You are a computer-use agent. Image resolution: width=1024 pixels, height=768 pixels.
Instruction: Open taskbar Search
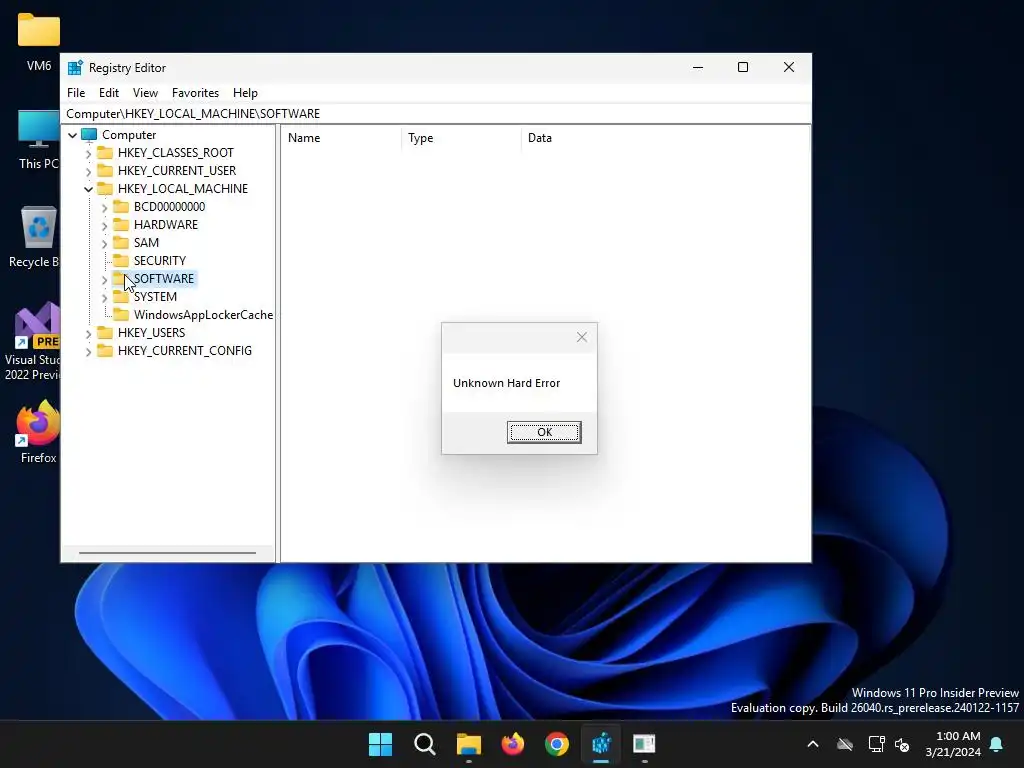coord(424,744)
